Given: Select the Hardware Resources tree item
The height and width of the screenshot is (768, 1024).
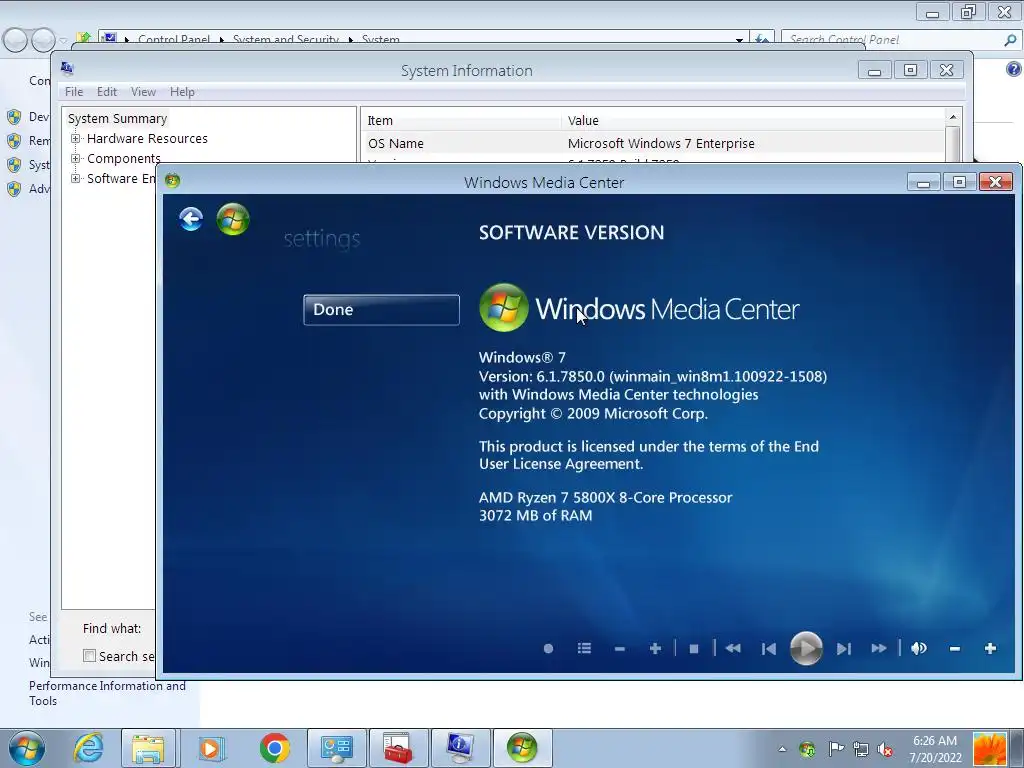Looking at the screenshot, I should pos(147,138).
